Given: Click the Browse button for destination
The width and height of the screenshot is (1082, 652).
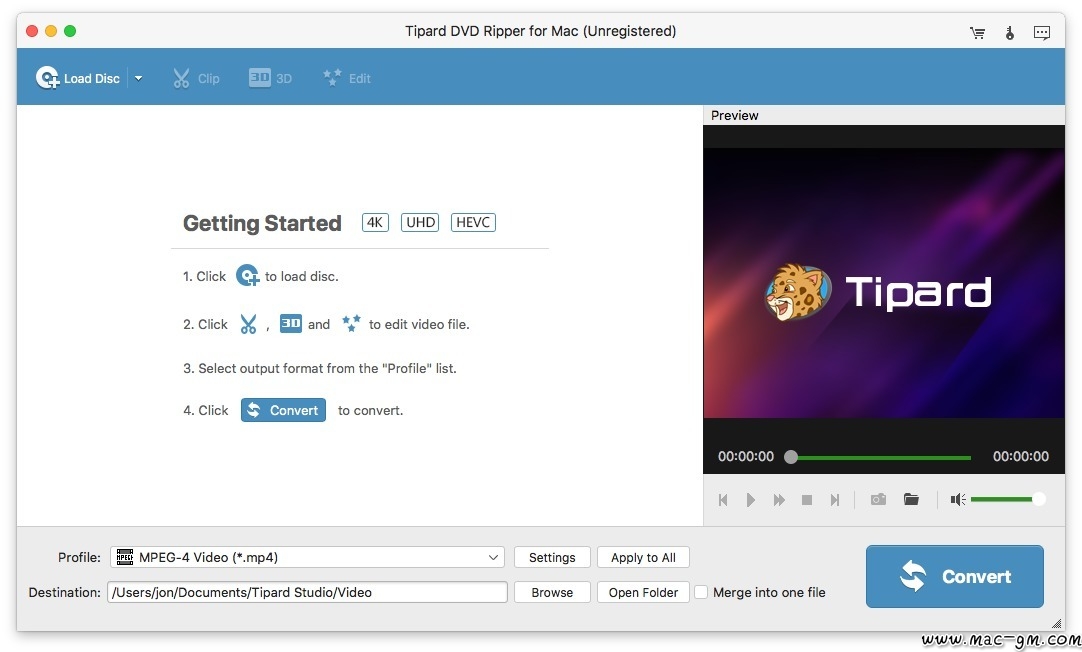Looking at the screenshot, I should click(x=552, y=592).
